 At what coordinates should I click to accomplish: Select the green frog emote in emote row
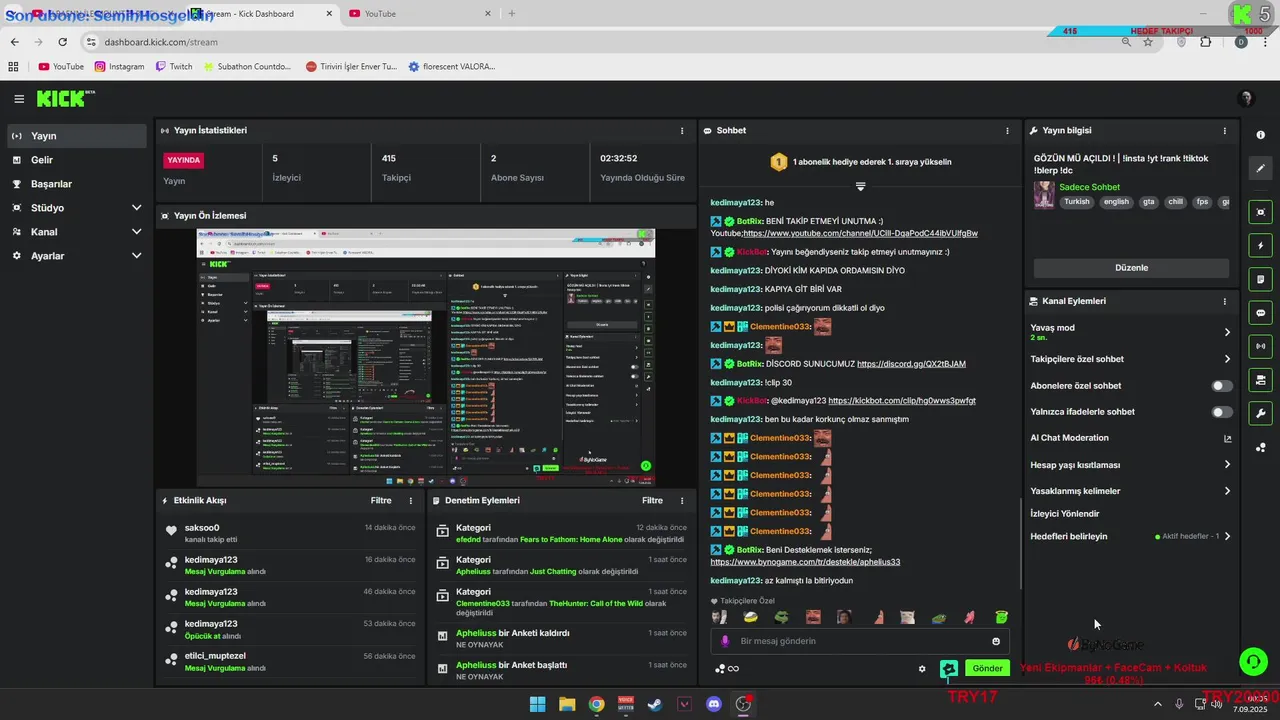tap(781, 617)
